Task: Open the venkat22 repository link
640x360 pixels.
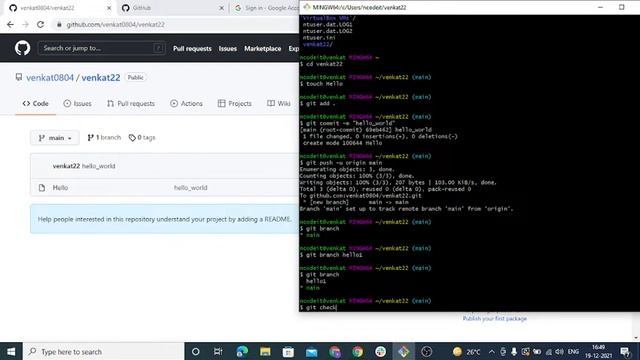Action: [x=101, y=78]
